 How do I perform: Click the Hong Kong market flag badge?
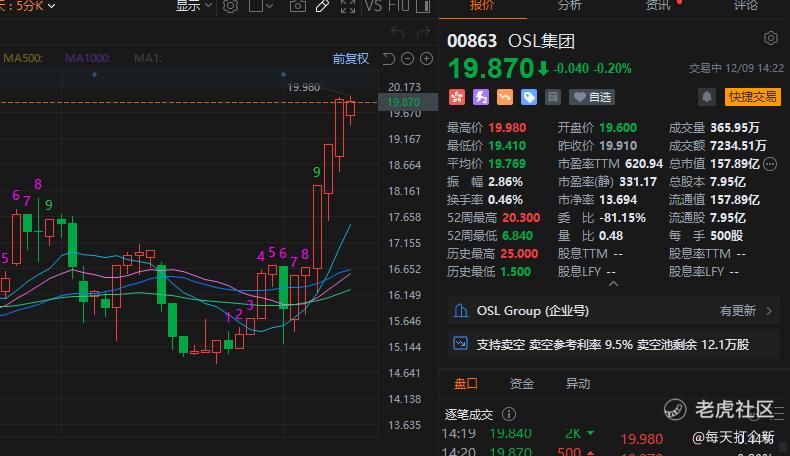pos(457,97)
